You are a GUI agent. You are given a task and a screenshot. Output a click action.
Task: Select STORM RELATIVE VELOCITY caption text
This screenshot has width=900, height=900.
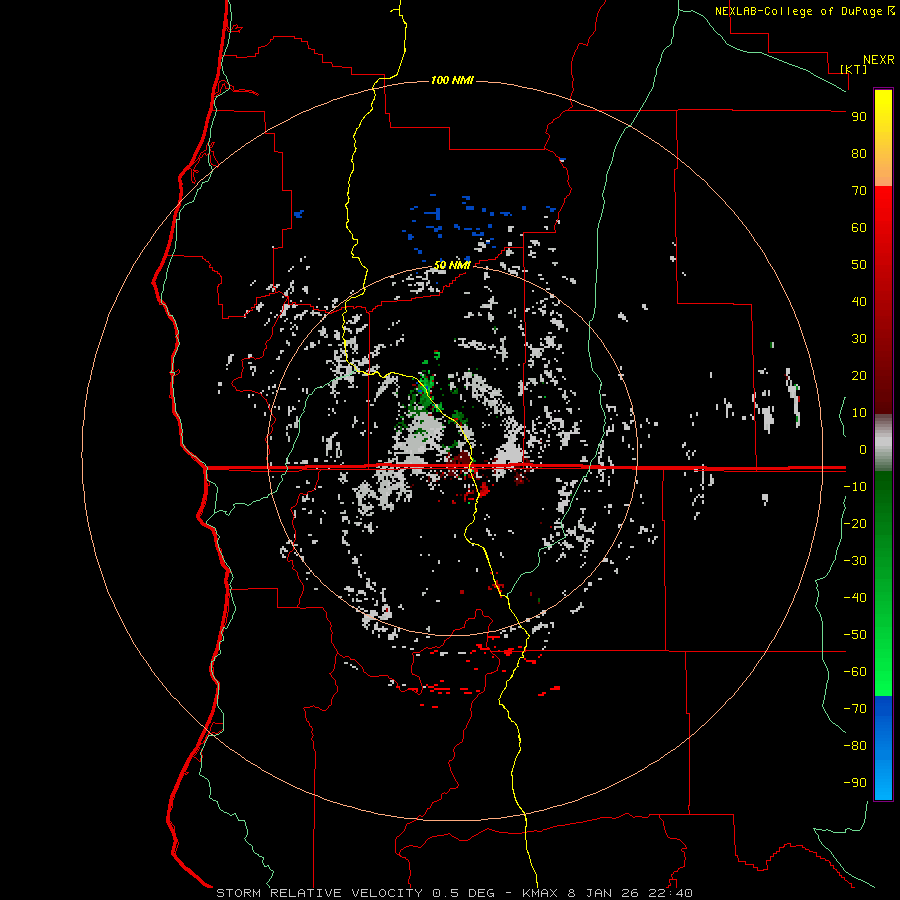click(320, 893)
